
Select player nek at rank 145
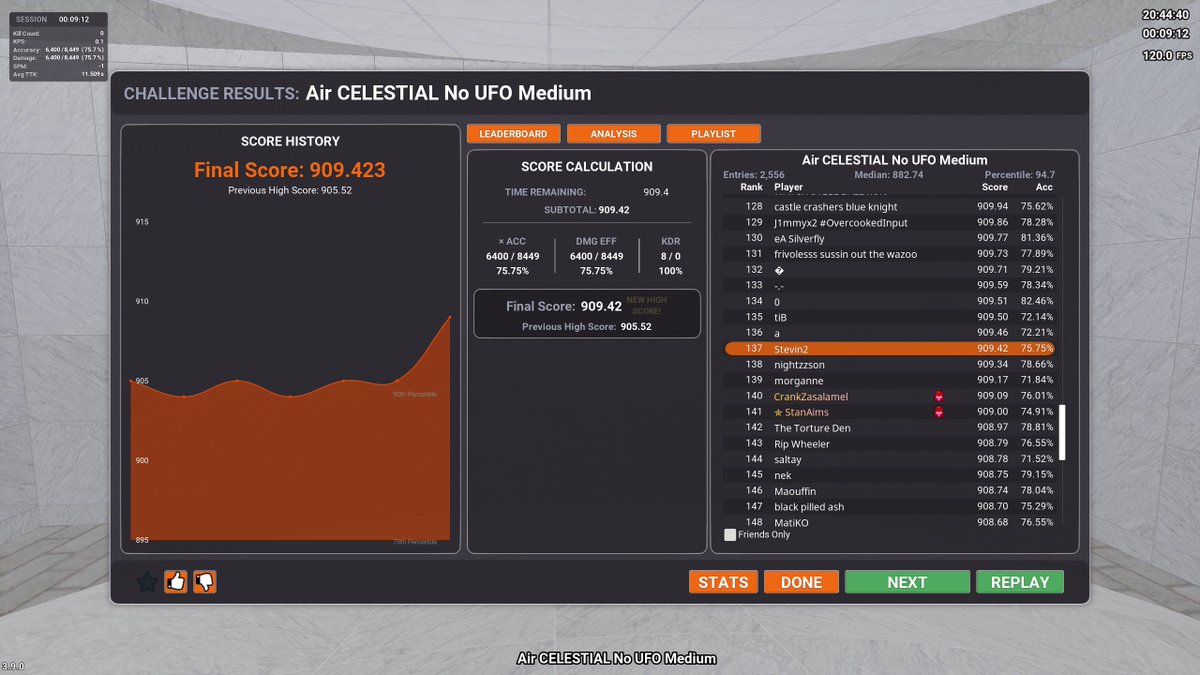click(x=782, y=475)
